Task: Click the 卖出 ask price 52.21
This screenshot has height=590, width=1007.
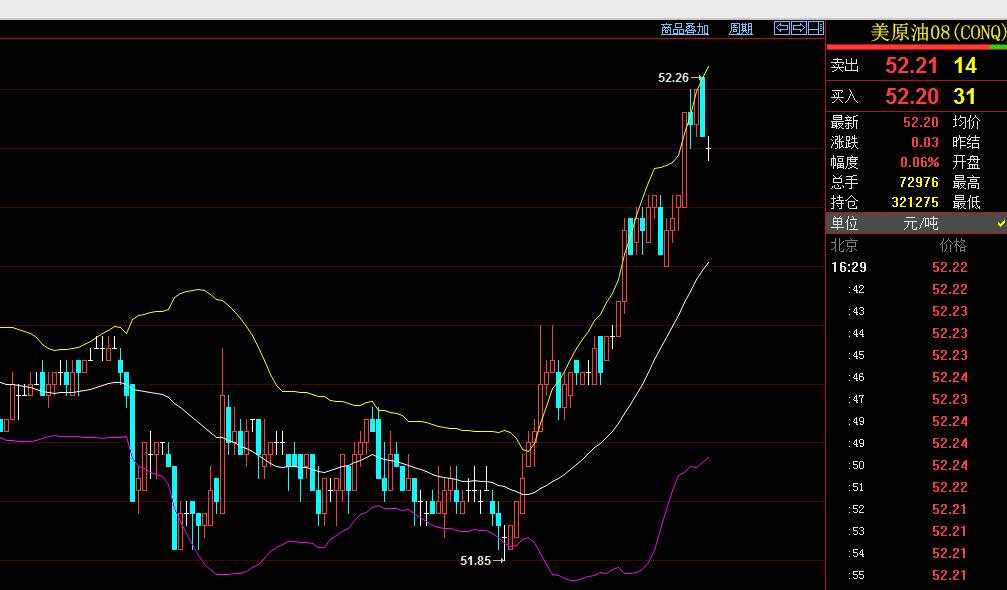Action: [x=911, y=65]
